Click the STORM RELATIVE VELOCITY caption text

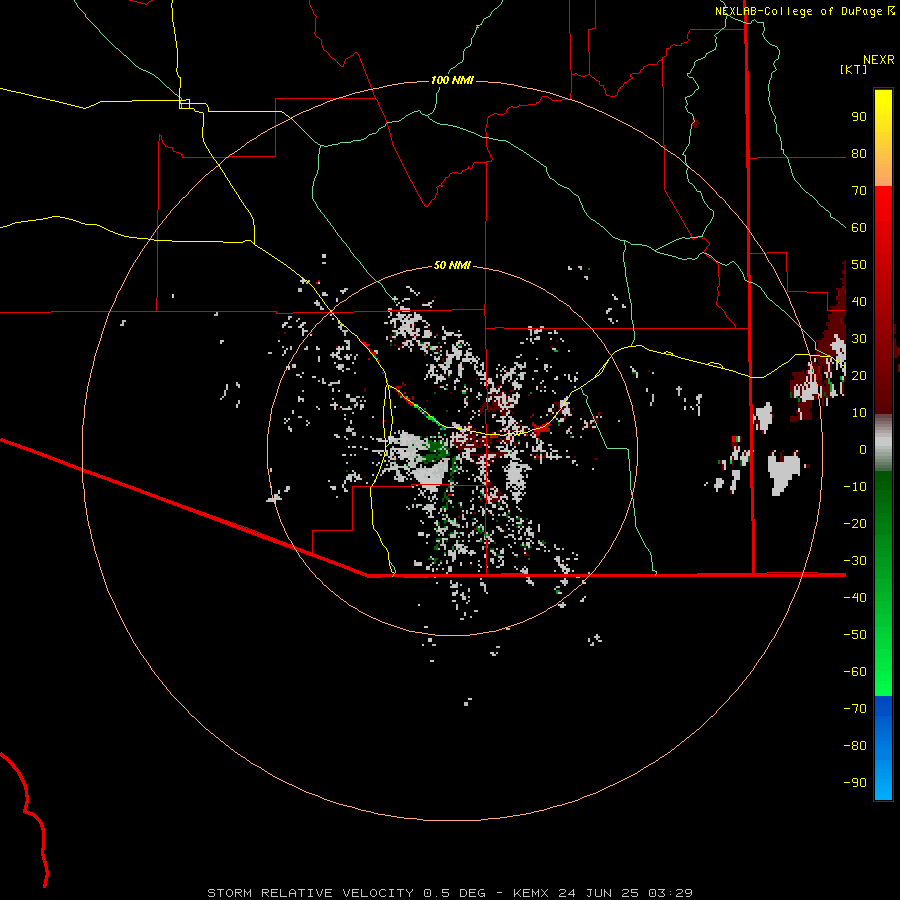310,893
